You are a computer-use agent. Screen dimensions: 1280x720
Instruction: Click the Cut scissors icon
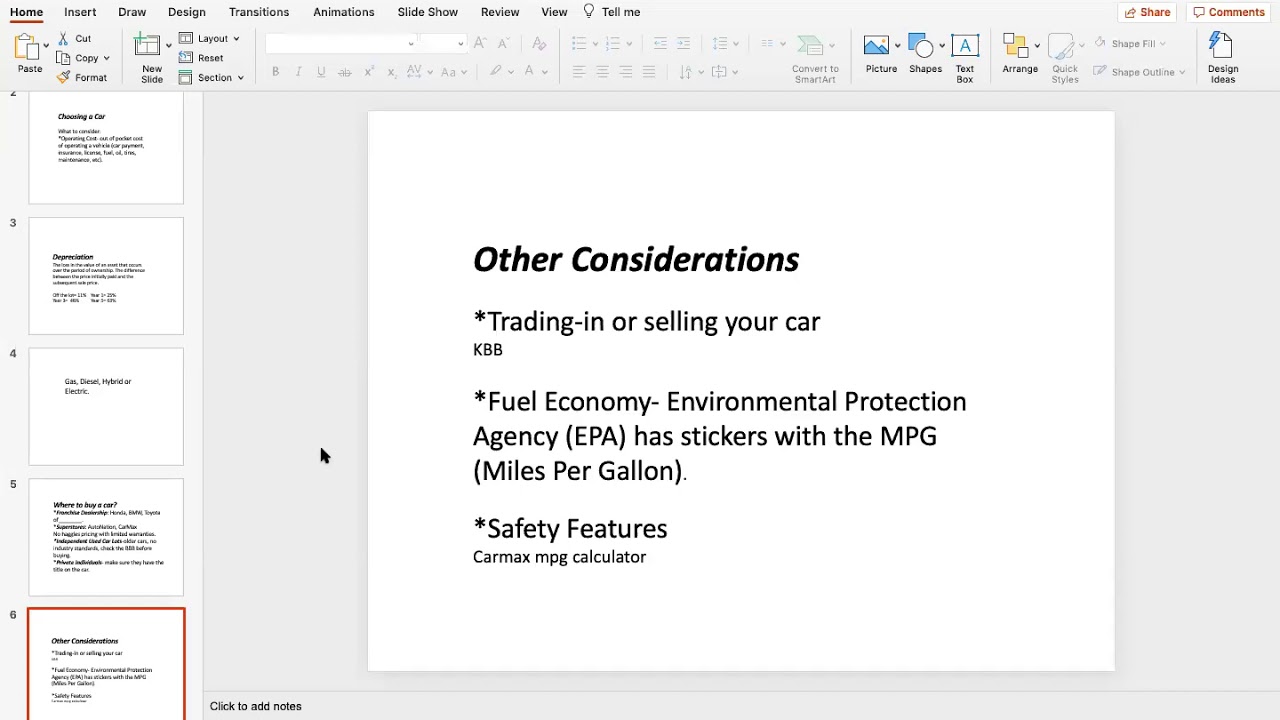[64, 38]
